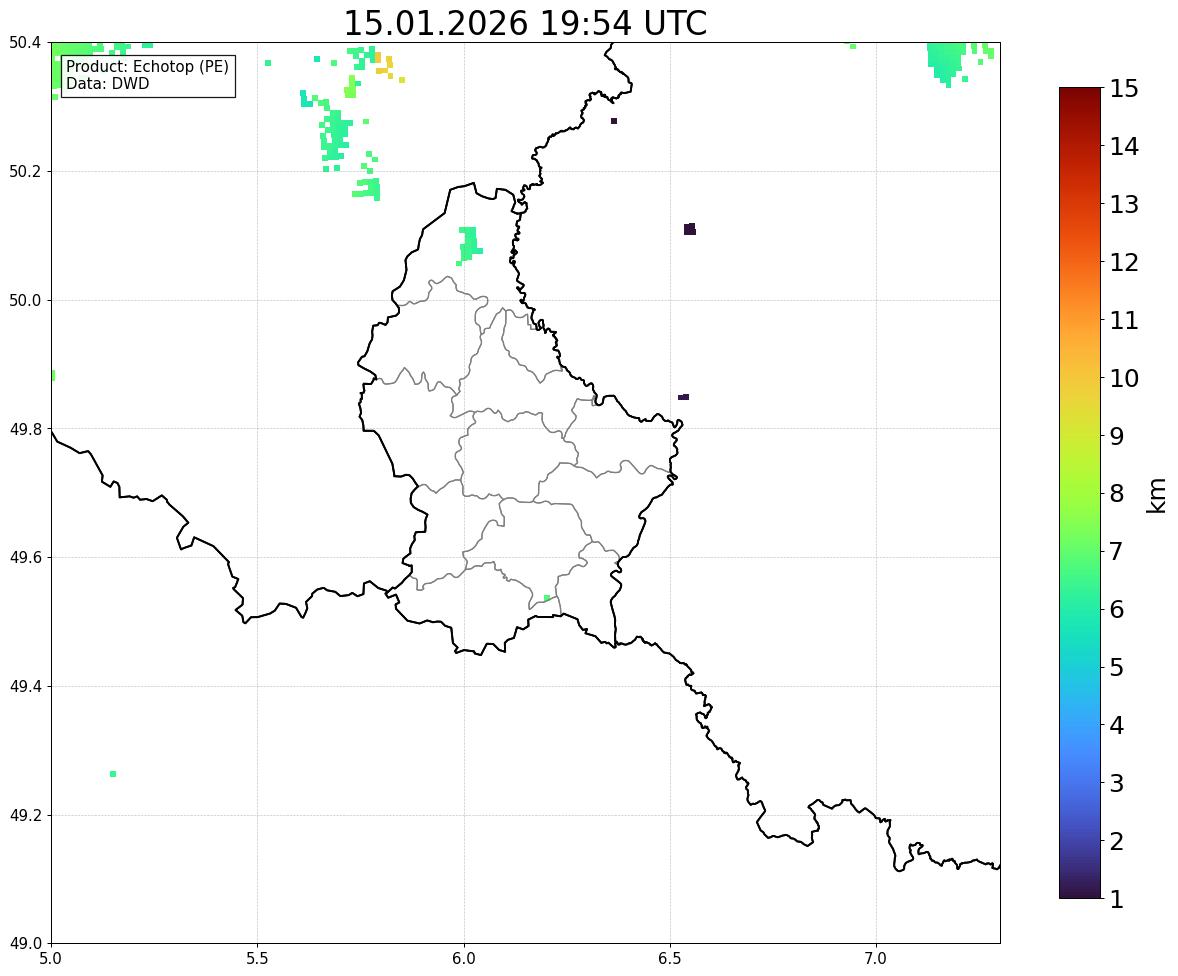Click colorbar tick label "3"
Screen dimensions: 1178x976
pos(1117,783)
